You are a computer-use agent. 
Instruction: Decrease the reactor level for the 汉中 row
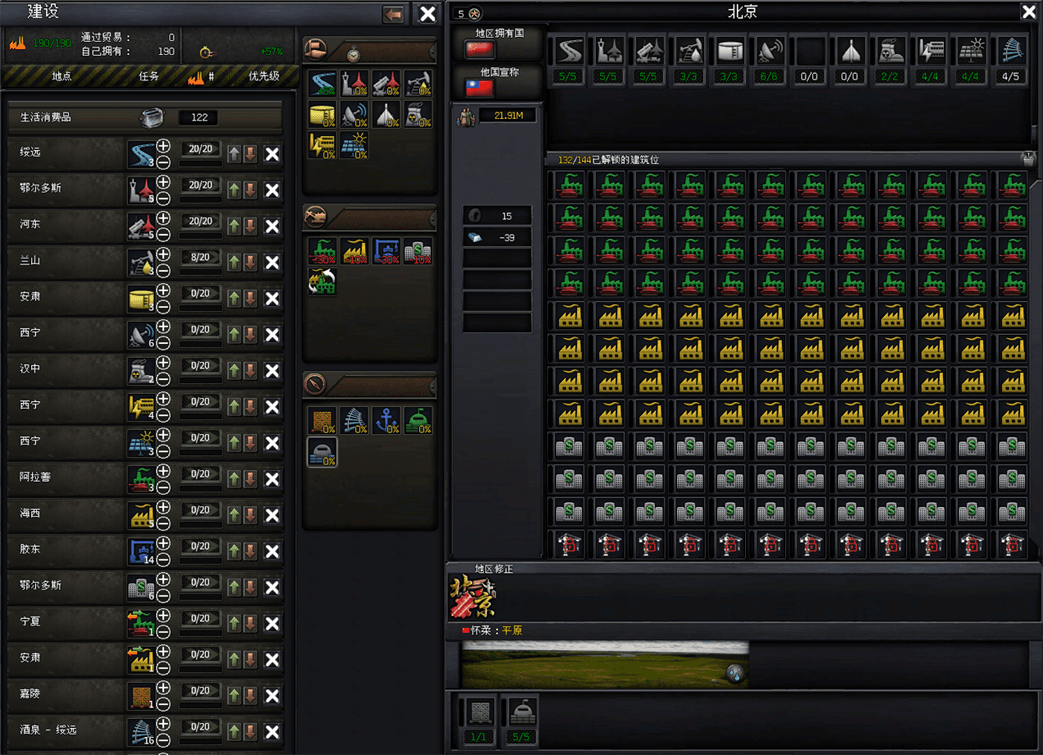(164, 378)
